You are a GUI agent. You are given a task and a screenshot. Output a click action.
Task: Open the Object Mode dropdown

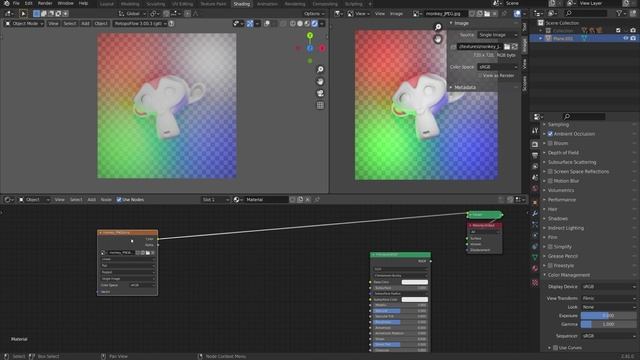[24, 24]
